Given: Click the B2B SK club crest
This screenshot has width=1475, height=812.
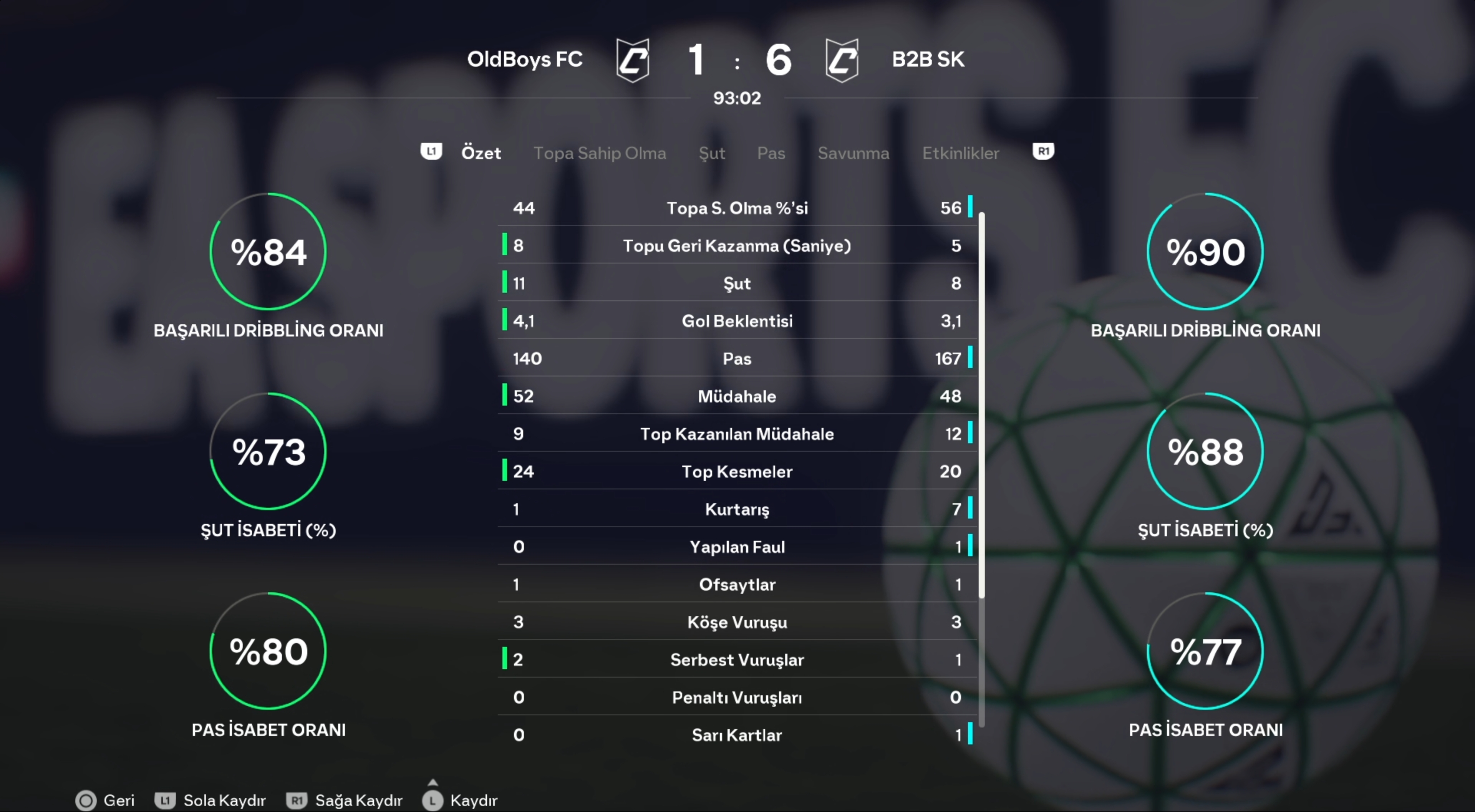Looking at the screenshot, I should pyautogui.click(x=842, y=60).
